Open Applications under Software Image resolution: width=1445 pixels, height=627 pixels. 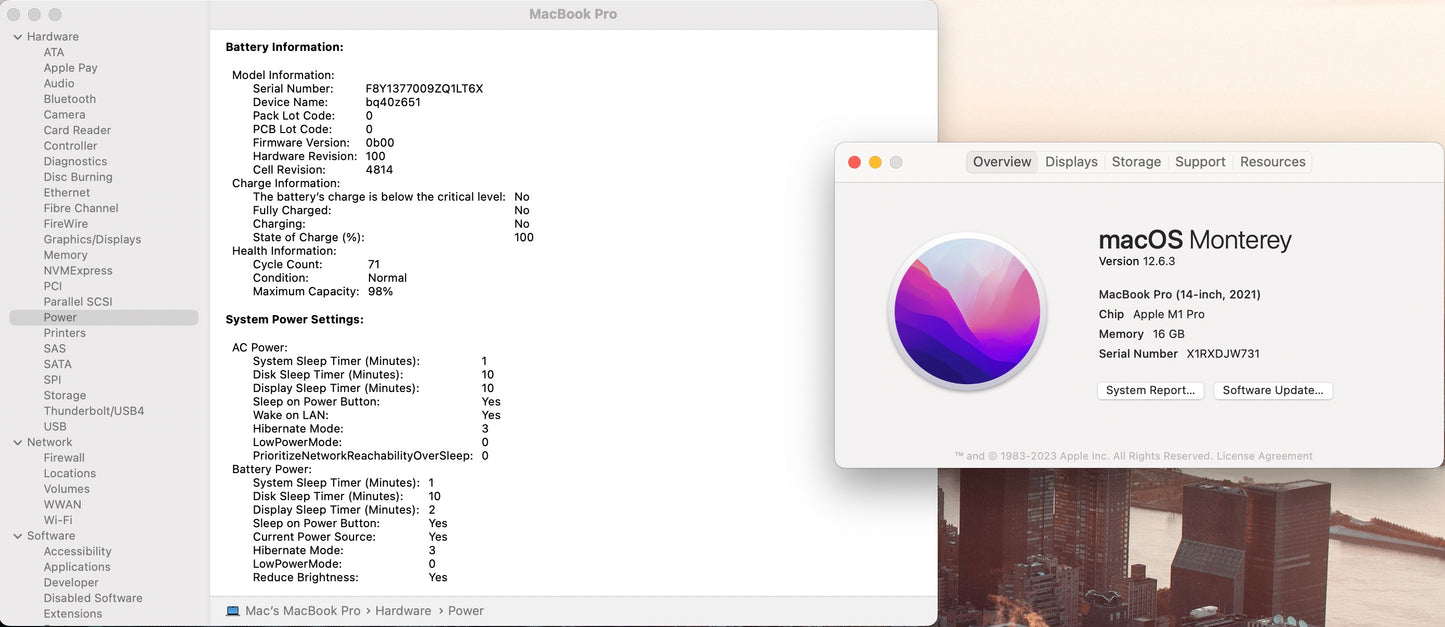tap(77, 567)
